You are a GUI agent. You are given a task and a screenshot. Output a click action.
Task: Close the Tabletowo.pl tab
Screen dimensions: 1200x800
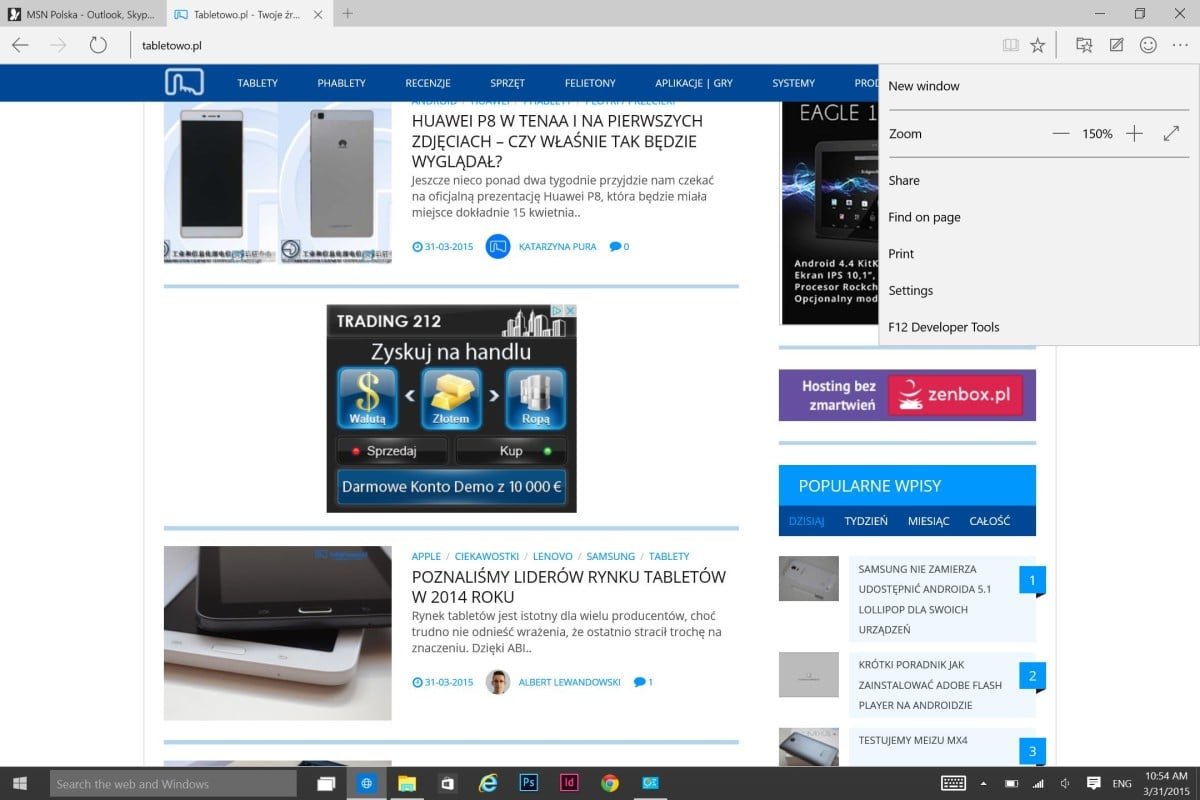(320, 14)
